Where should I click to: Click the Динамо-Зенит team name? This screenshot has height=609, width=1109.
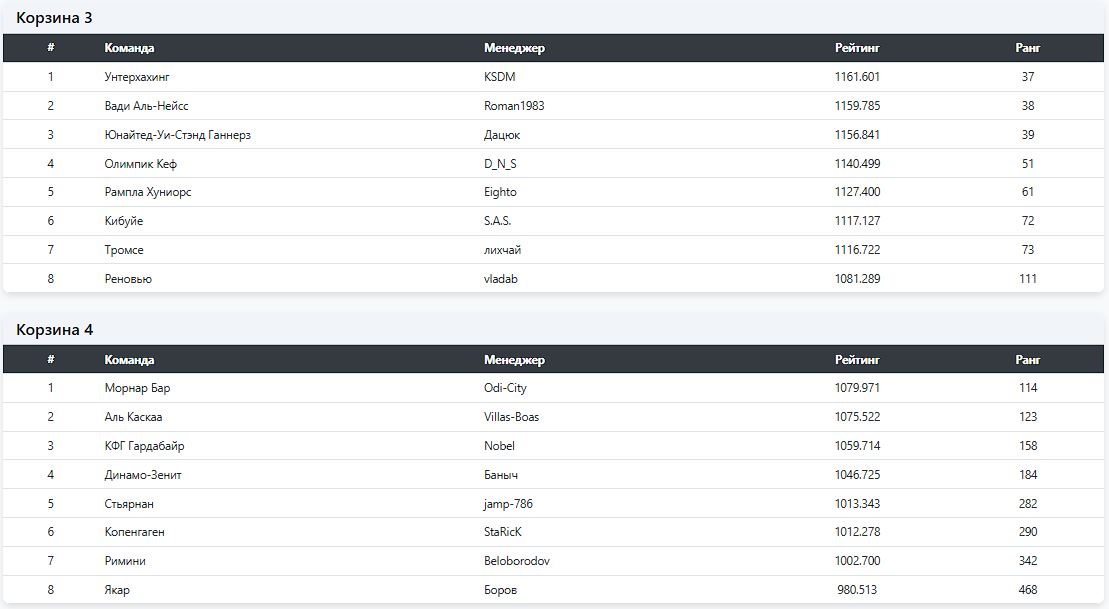(143, 475)
